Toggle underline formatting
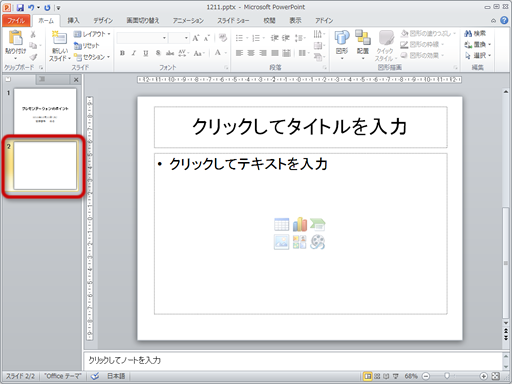512x384 pixels. tap(146, 53)
